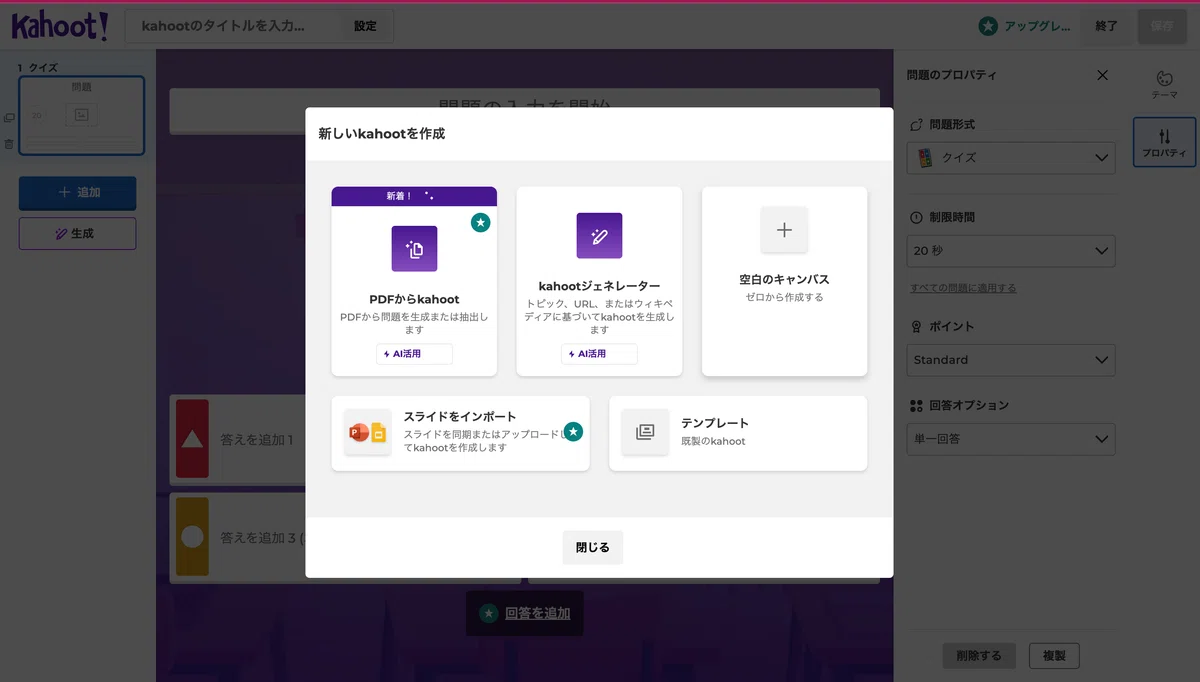Click the kahootジェネレーター title text
The image size is (1200, 682).
pos(599,286)
